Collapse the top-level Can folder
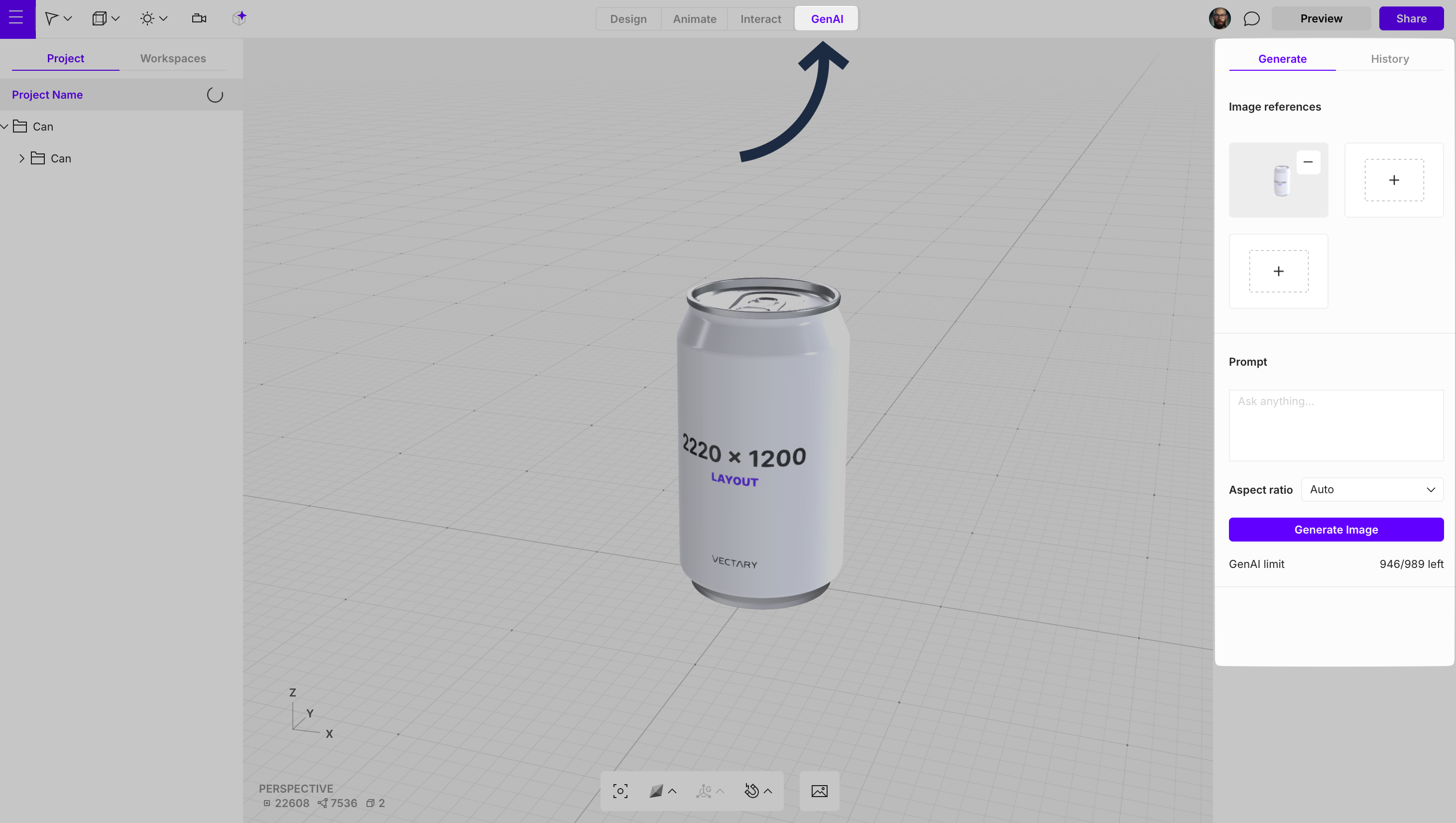The height and width of the screenshot is (823, 1456). (x=5, y=127)
